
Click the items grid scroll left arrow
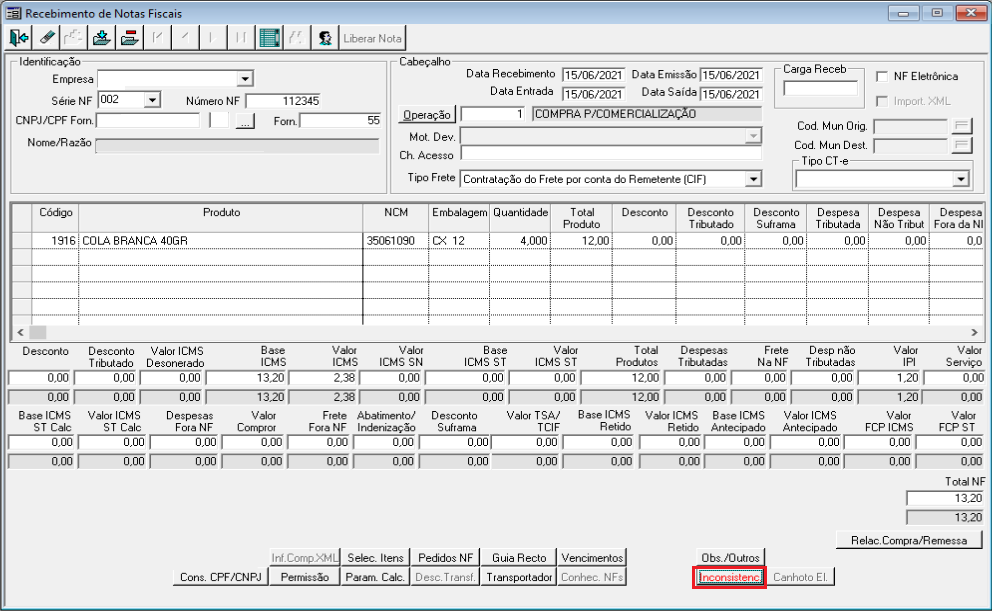20,332
